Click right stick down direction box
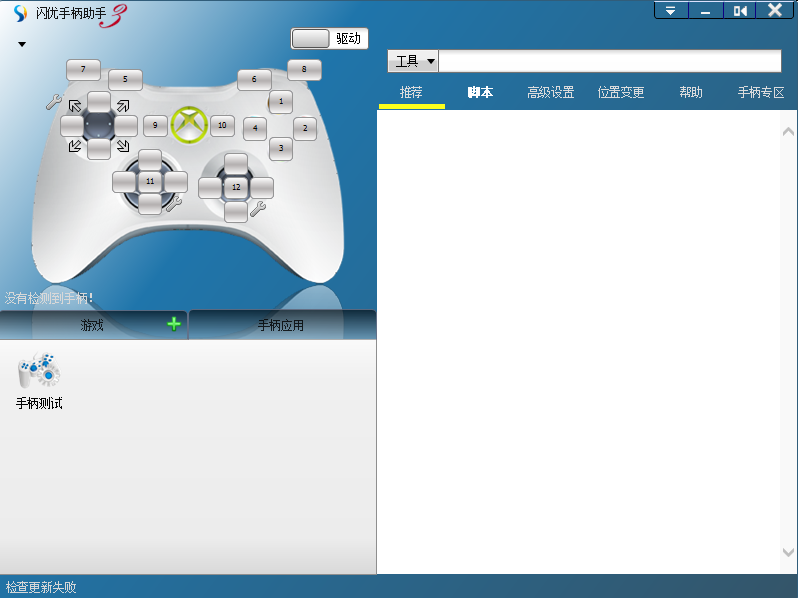Viewport: 798px width, 598px height. coord(236,212)
